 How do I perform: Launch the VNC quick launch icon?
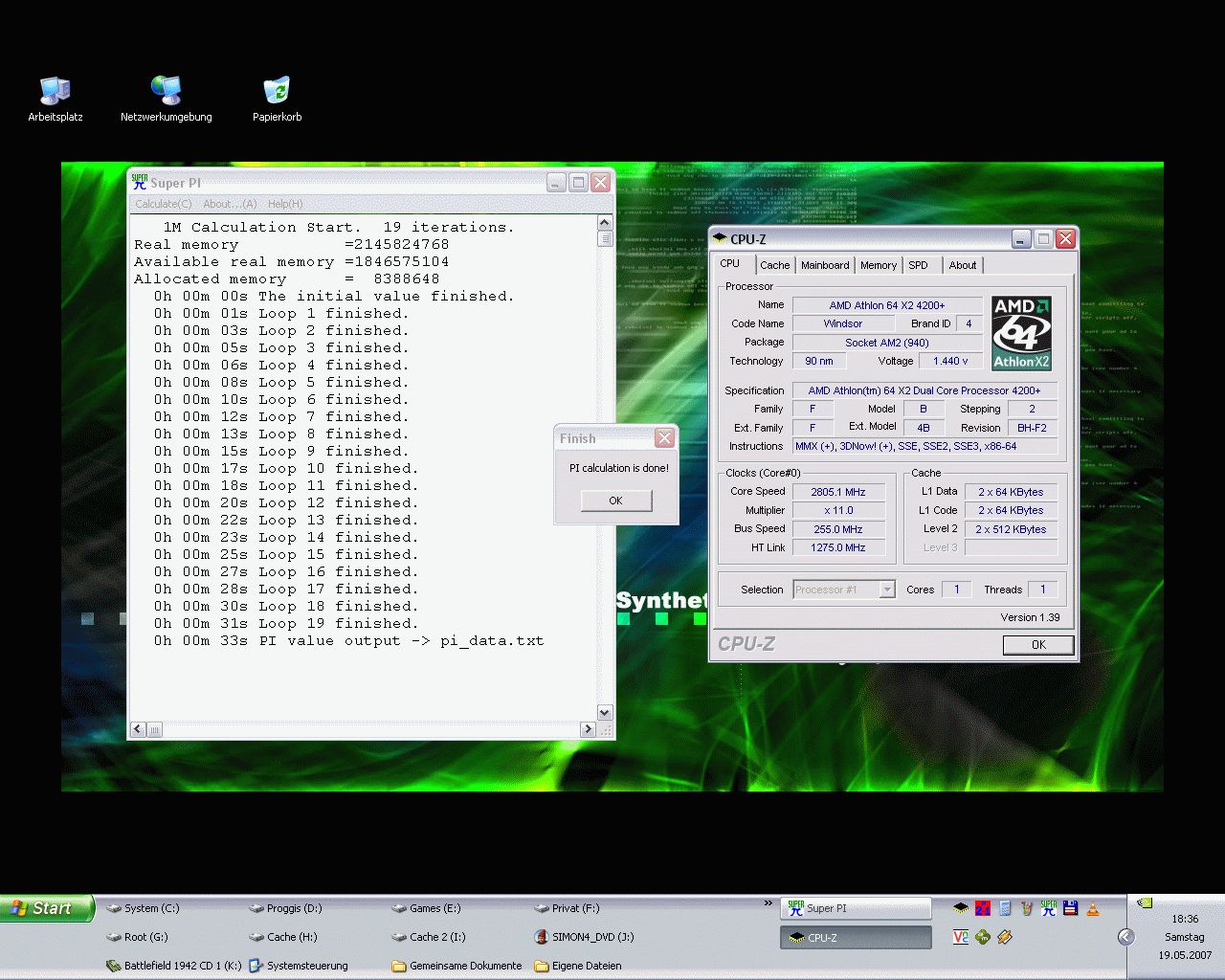point(961,937)
